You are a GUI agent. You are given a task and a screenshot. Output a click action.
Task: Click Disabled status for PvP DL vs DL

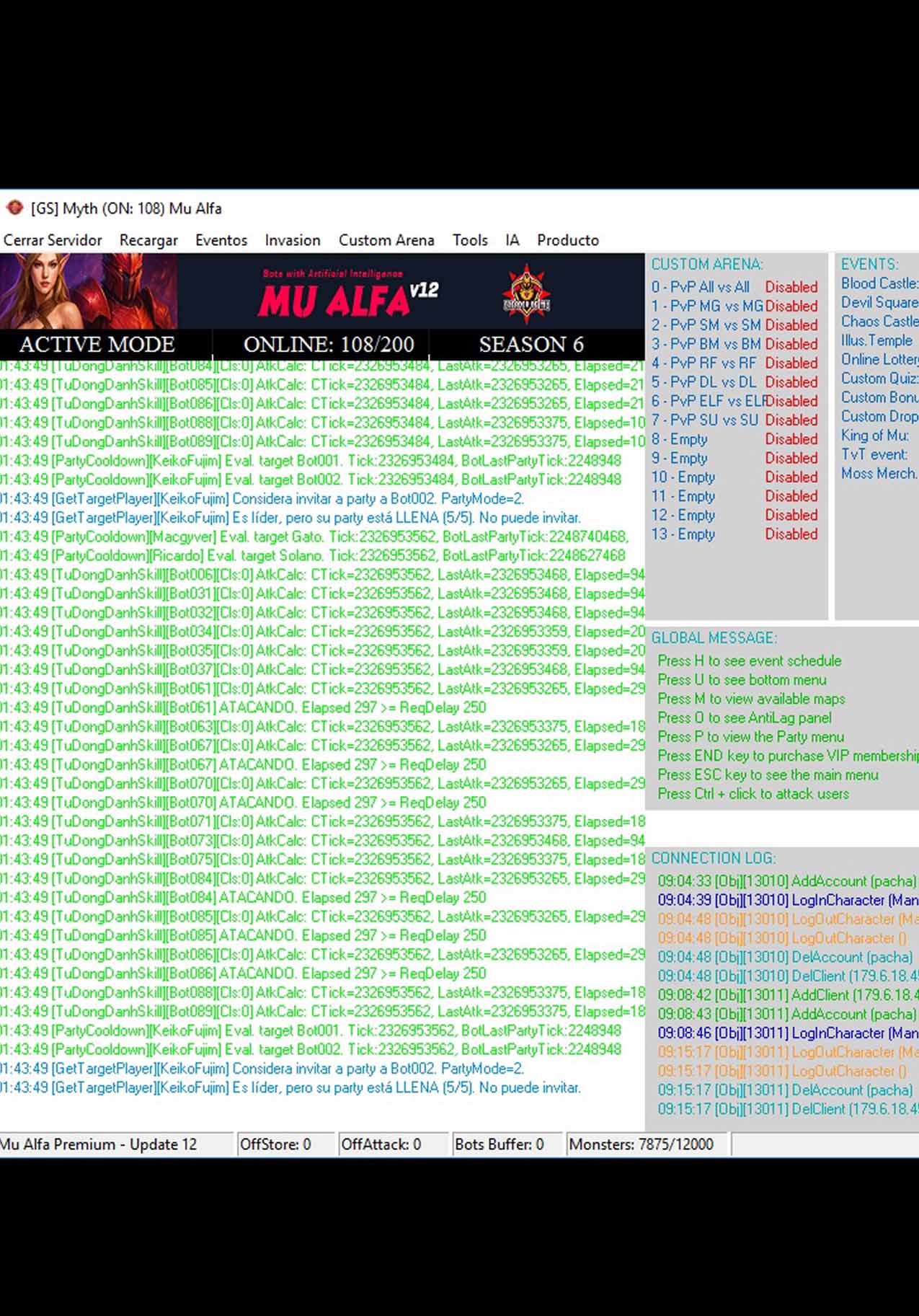point(791,382)
